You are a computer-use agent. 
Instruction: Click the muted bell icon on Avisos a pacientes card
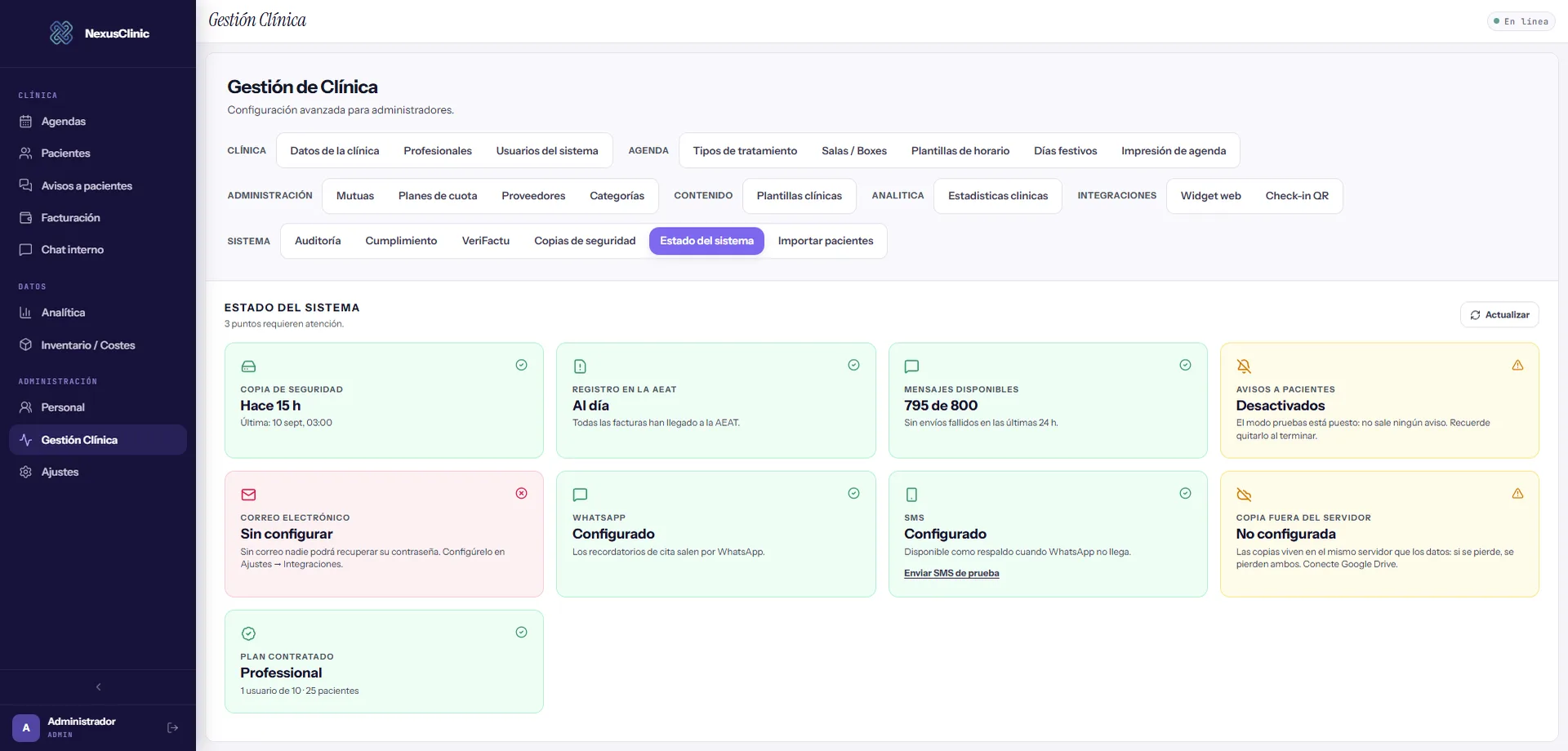(1244, 367)
